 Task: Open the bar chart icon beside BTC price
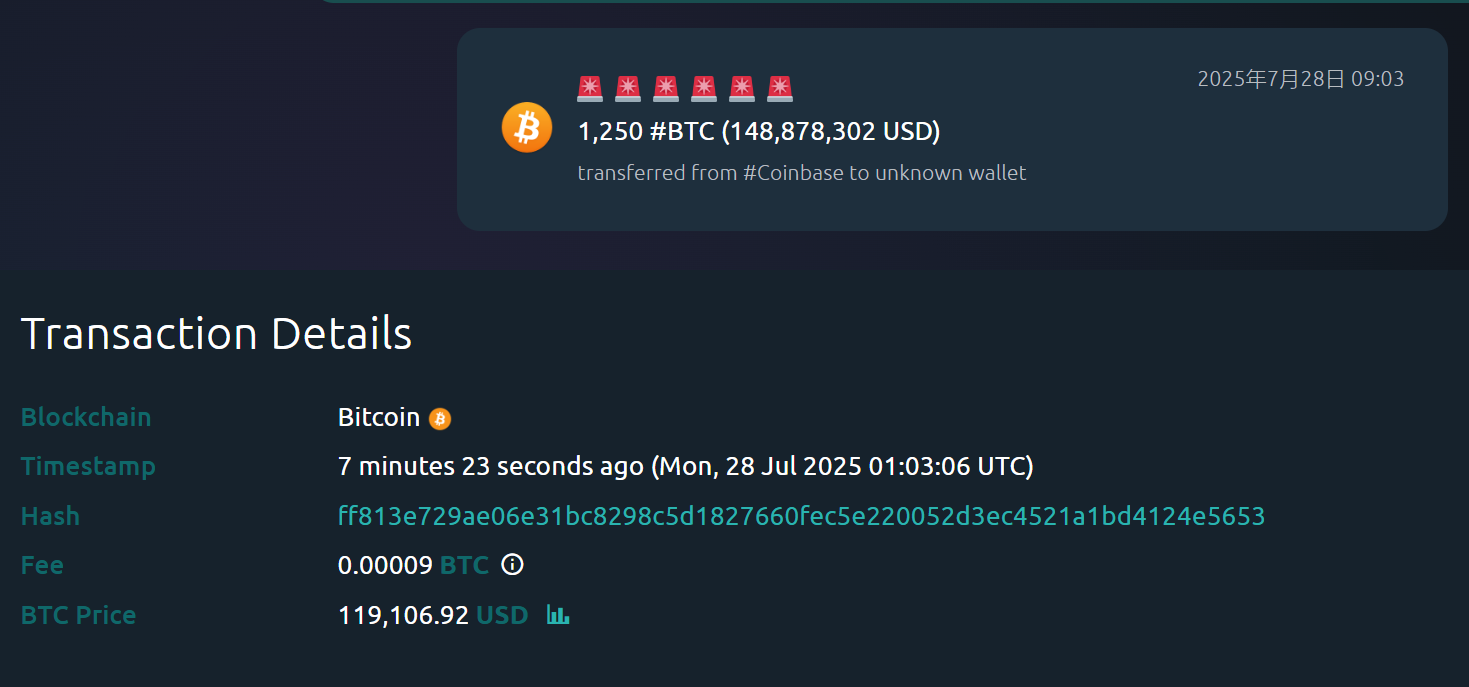558,615
